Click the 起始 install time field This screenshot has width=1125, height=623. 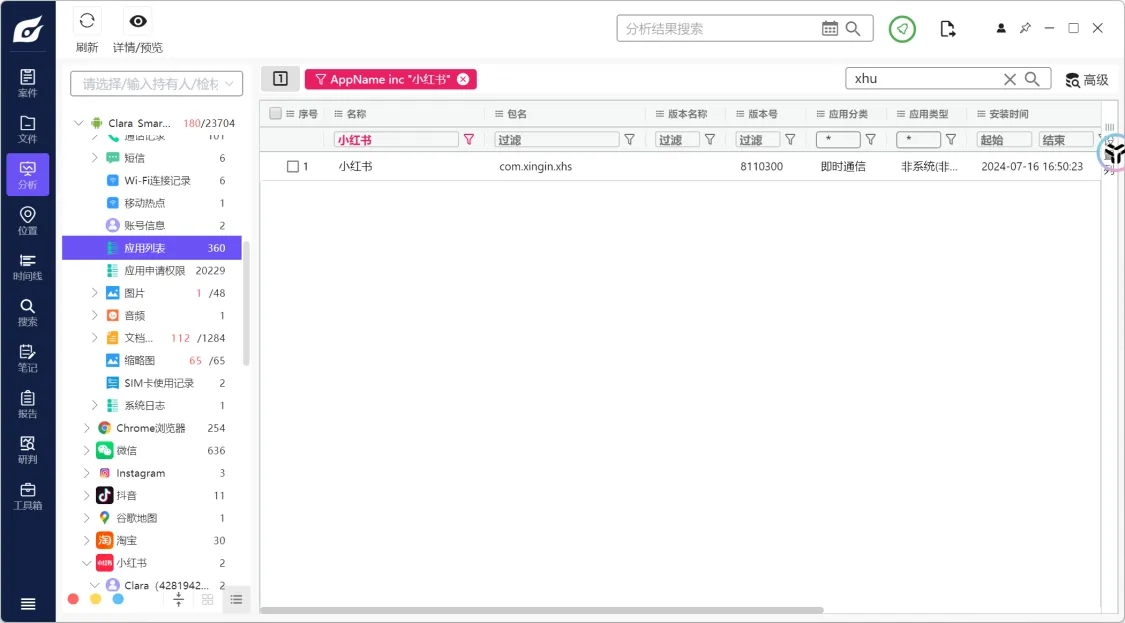pos(1004,139)
